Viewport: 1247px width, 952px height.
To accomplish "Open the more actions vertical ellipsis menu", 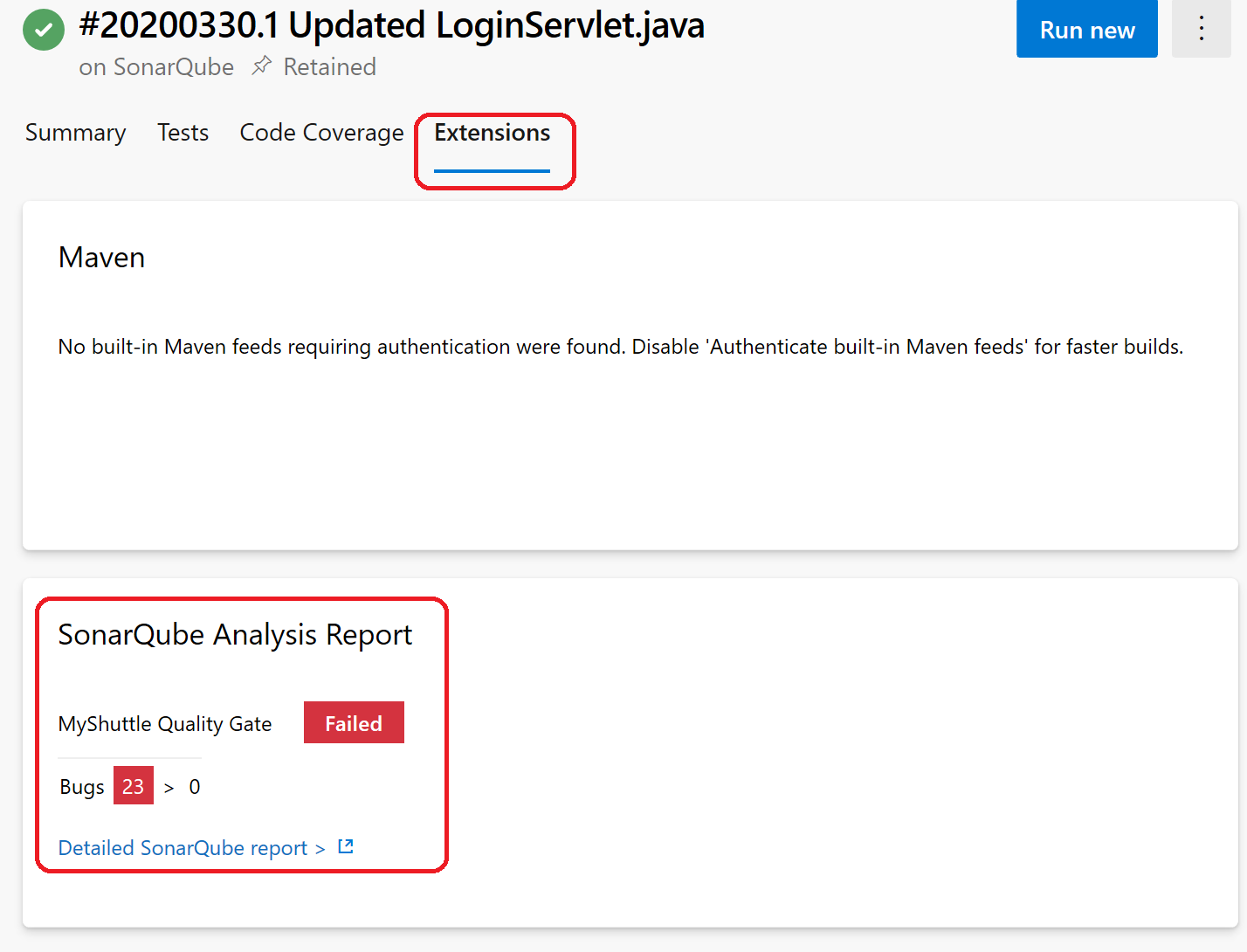I will 1201,29.
